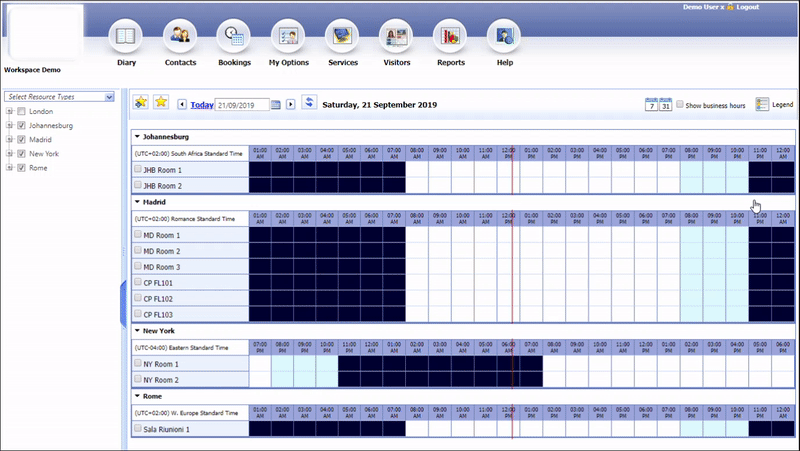Click the Logout lock icon
The image size is (800, 451).
tap(730, 7)
